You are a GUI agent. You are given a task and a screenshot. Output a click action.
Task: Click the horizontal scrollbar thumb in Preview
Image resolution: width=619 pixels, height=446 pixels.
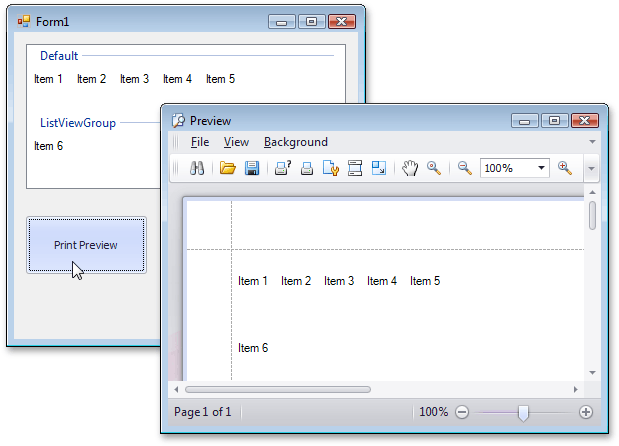(x=278, y=390)
